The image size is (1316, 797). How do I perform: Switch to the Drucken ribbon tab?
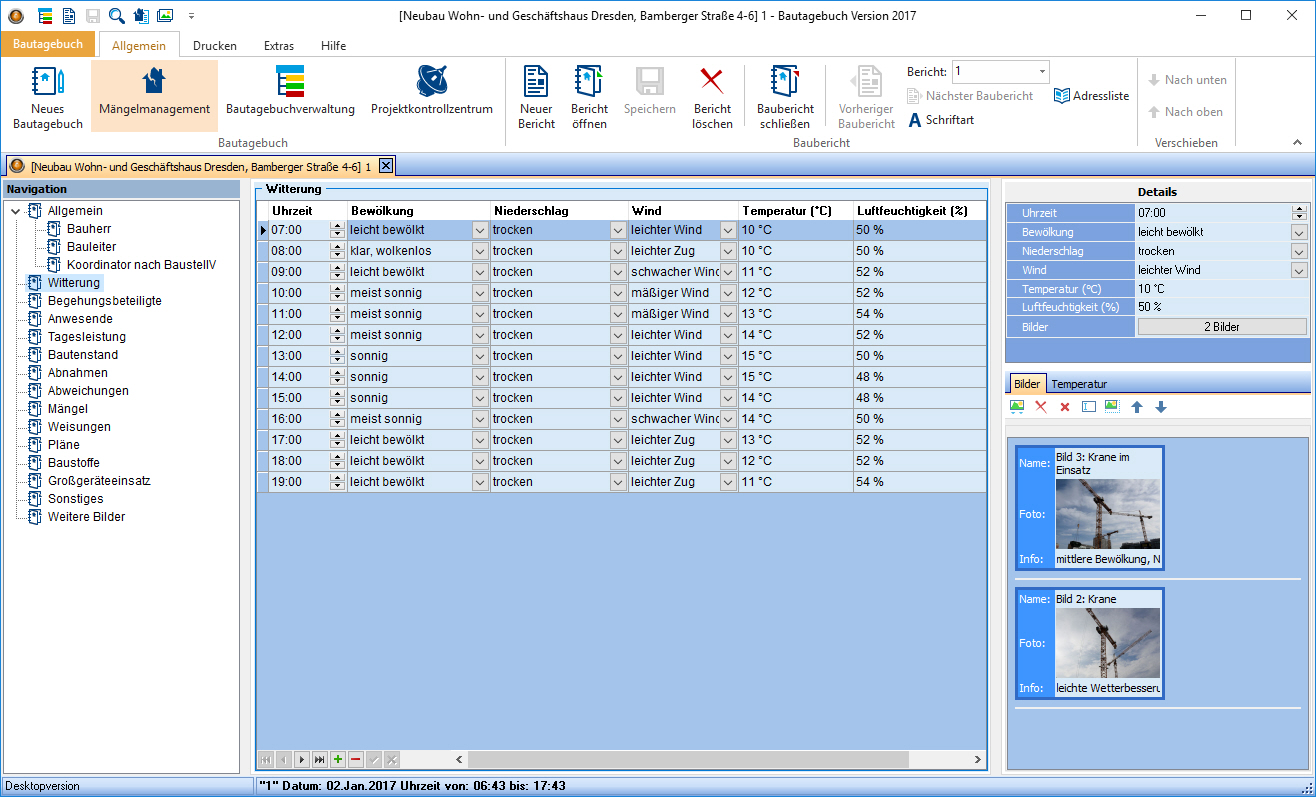(215, 46)
